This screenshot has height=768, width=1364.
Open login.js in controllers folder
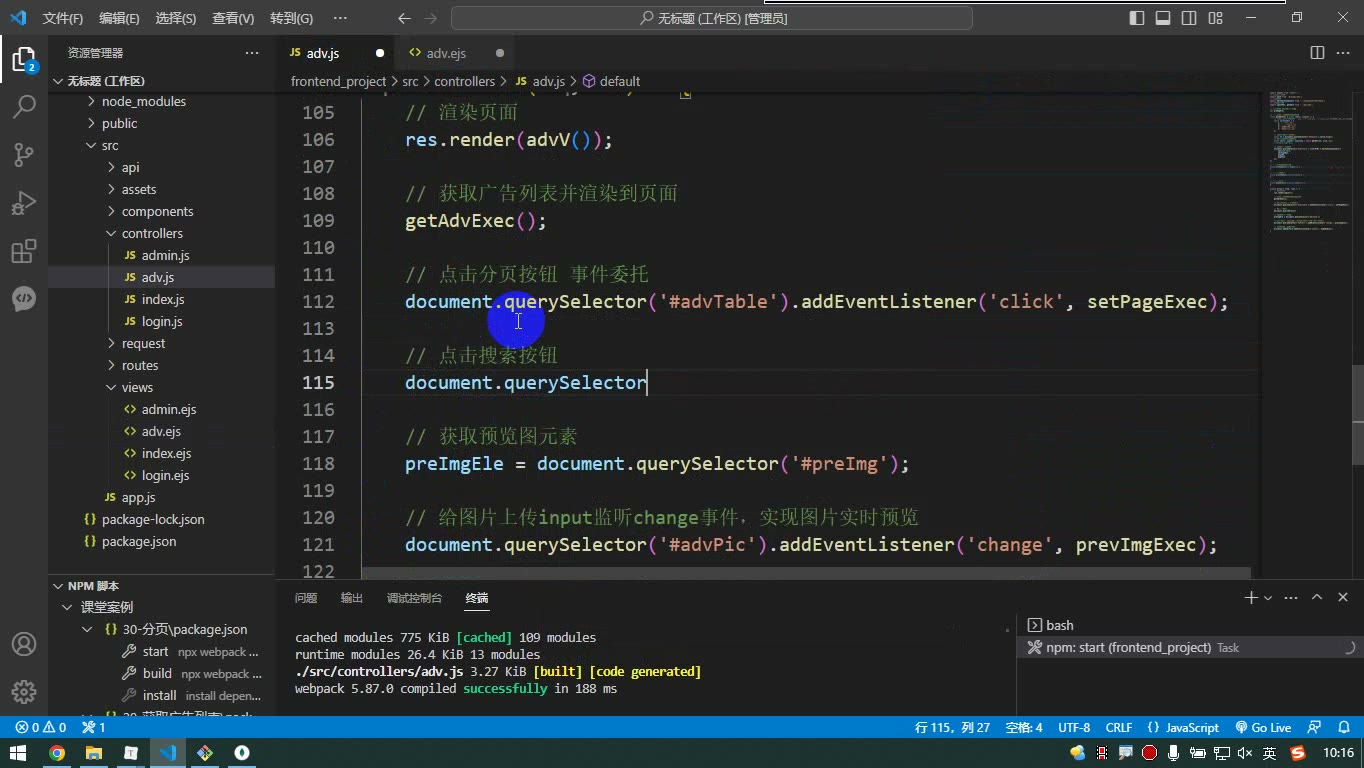[161, 322]
